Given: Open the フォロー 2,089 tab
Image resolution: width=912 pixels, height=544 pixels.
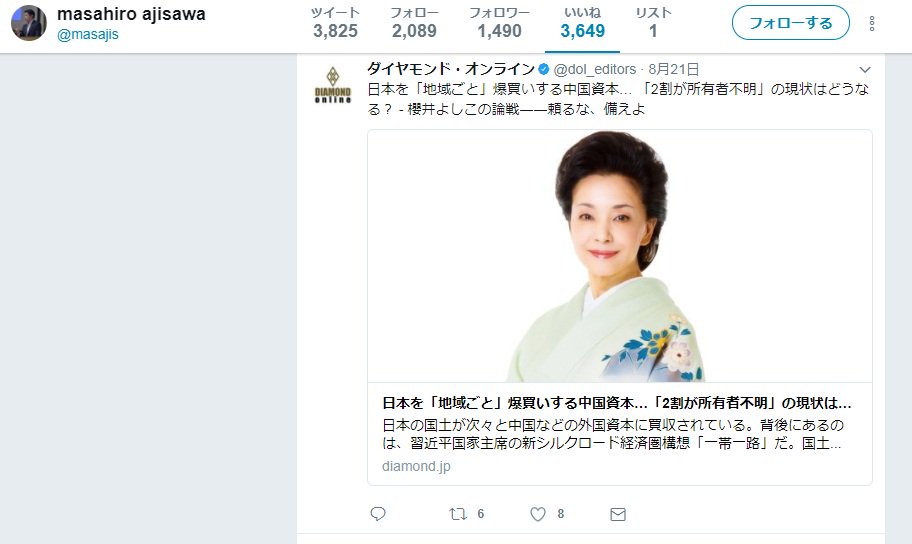Looking at the screenshot, I should click(414, 23).
